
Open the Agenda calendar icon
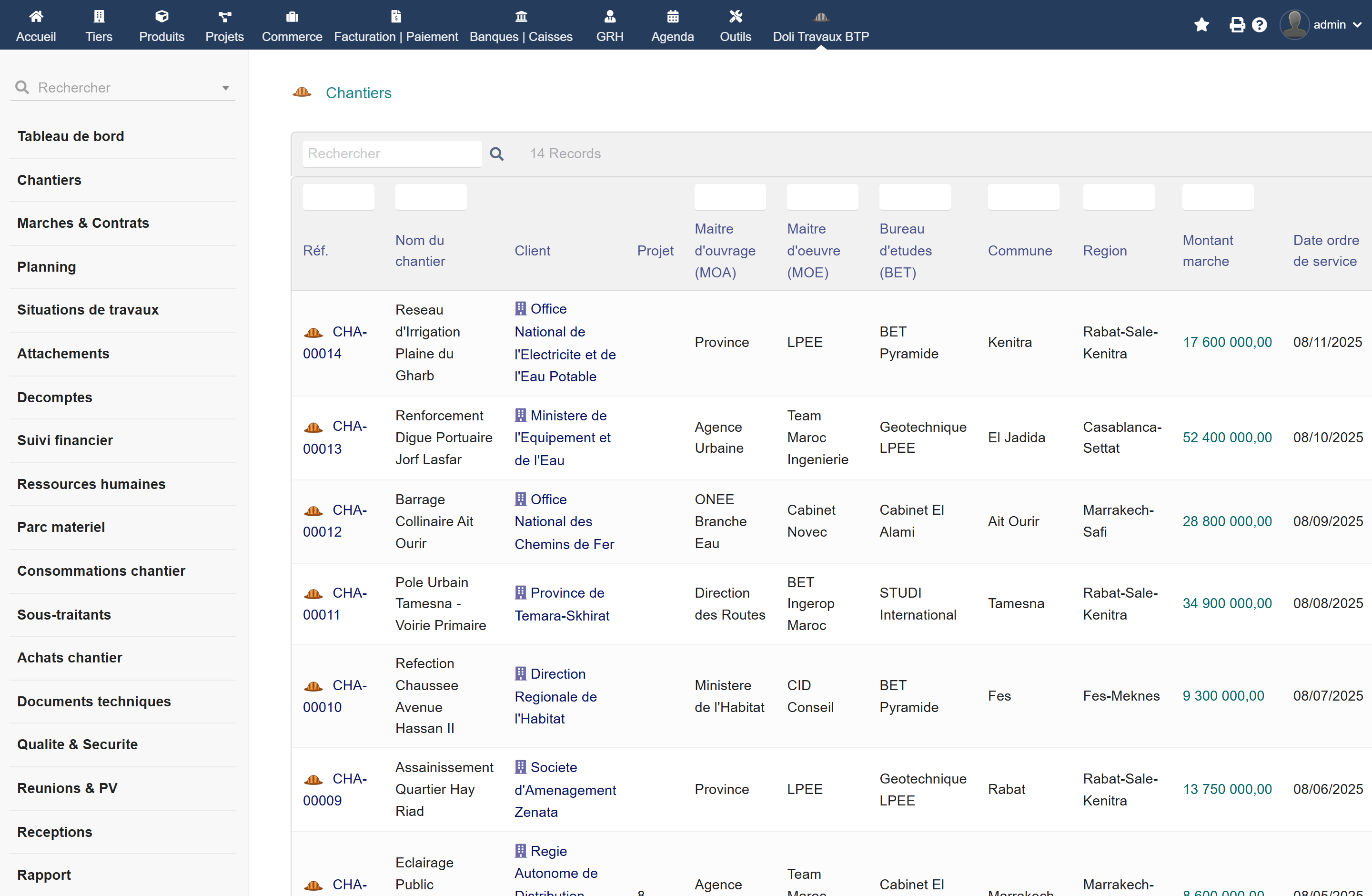click(x=672, y=16)
